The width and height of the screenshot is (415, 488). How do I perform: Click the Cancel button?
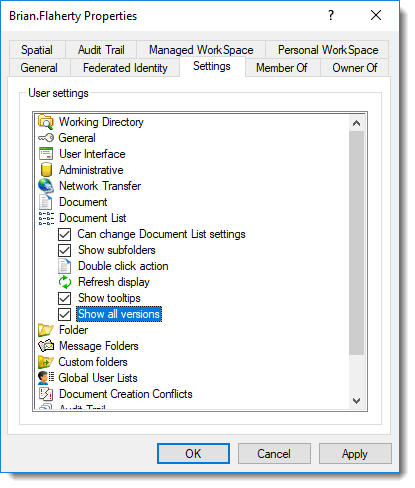click(x=274, y=453)
